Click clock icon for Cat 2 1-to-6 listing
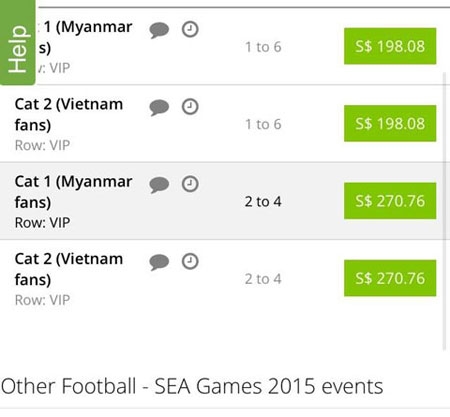Image resolution: width=450 pixels, height=417 pixels. [x=190, y=107]
